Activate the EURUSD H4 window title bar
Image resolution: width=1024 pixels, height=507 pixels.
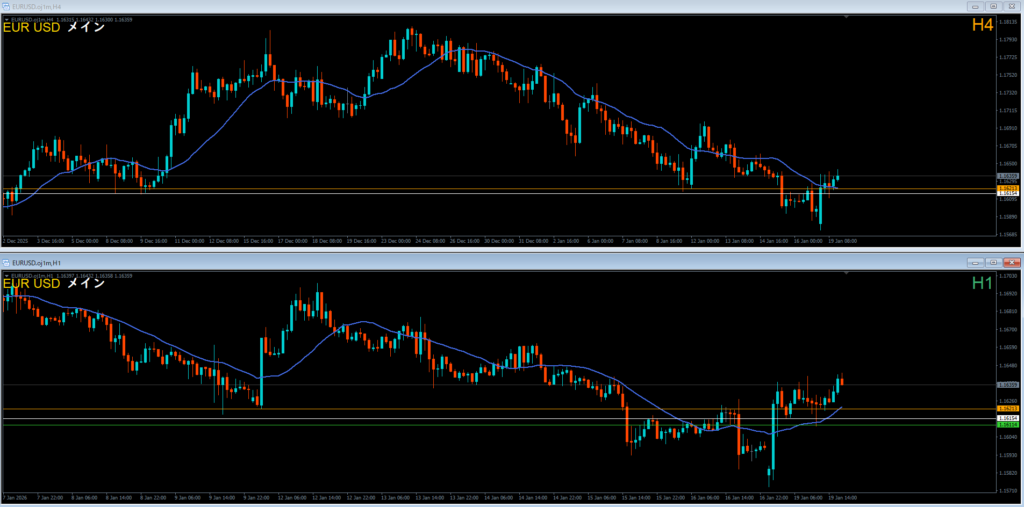500,5
